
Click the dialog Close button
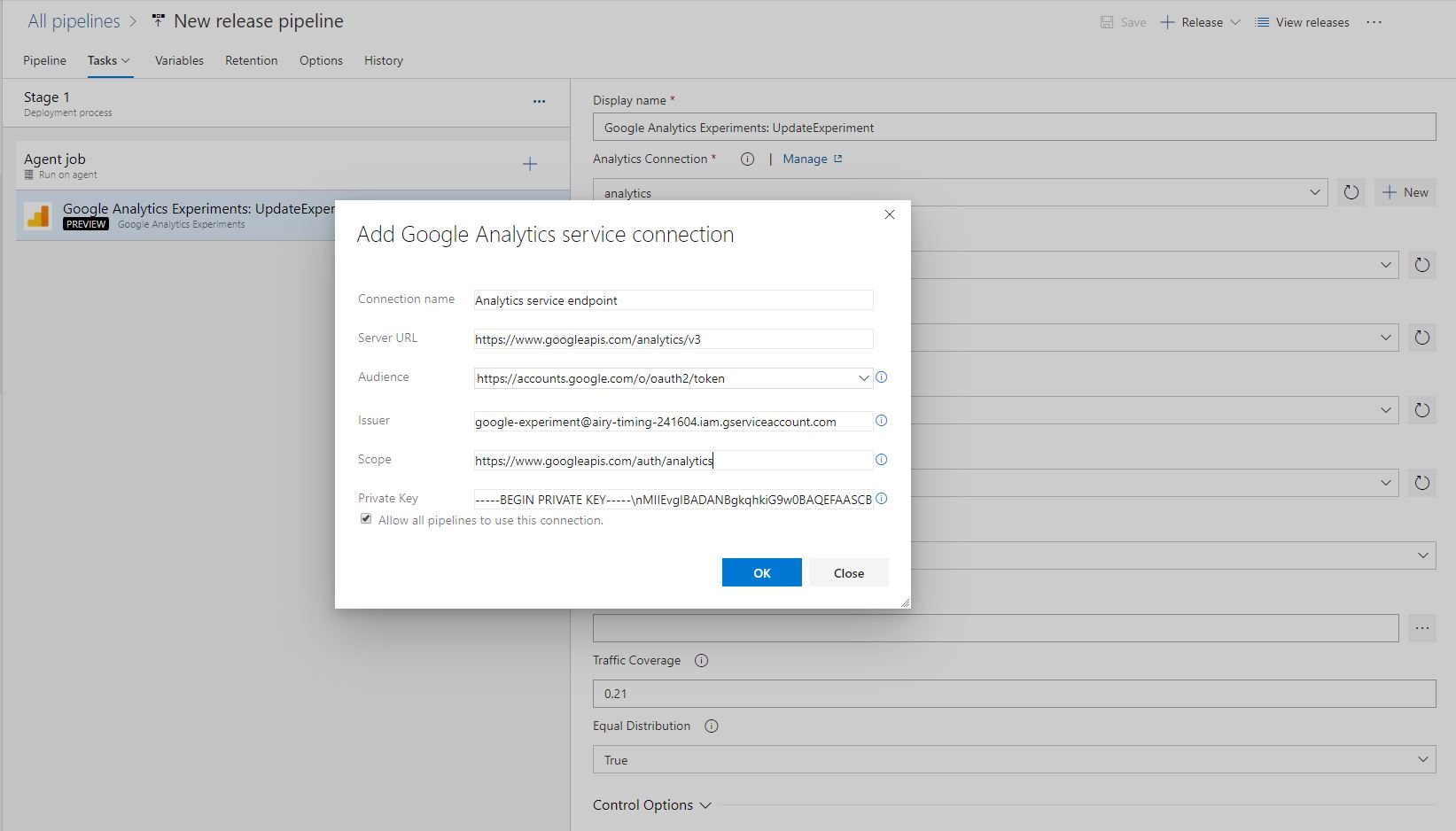coord(849,572)
